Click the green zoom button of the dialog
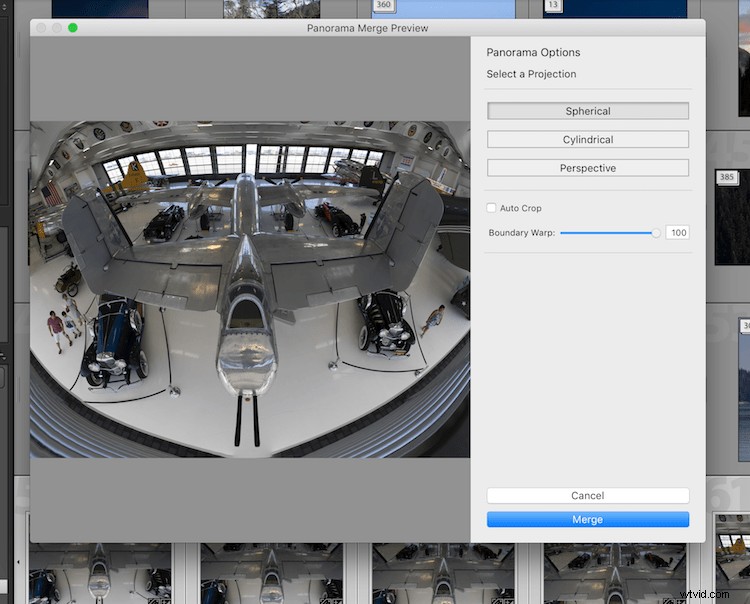 point(73,28)
